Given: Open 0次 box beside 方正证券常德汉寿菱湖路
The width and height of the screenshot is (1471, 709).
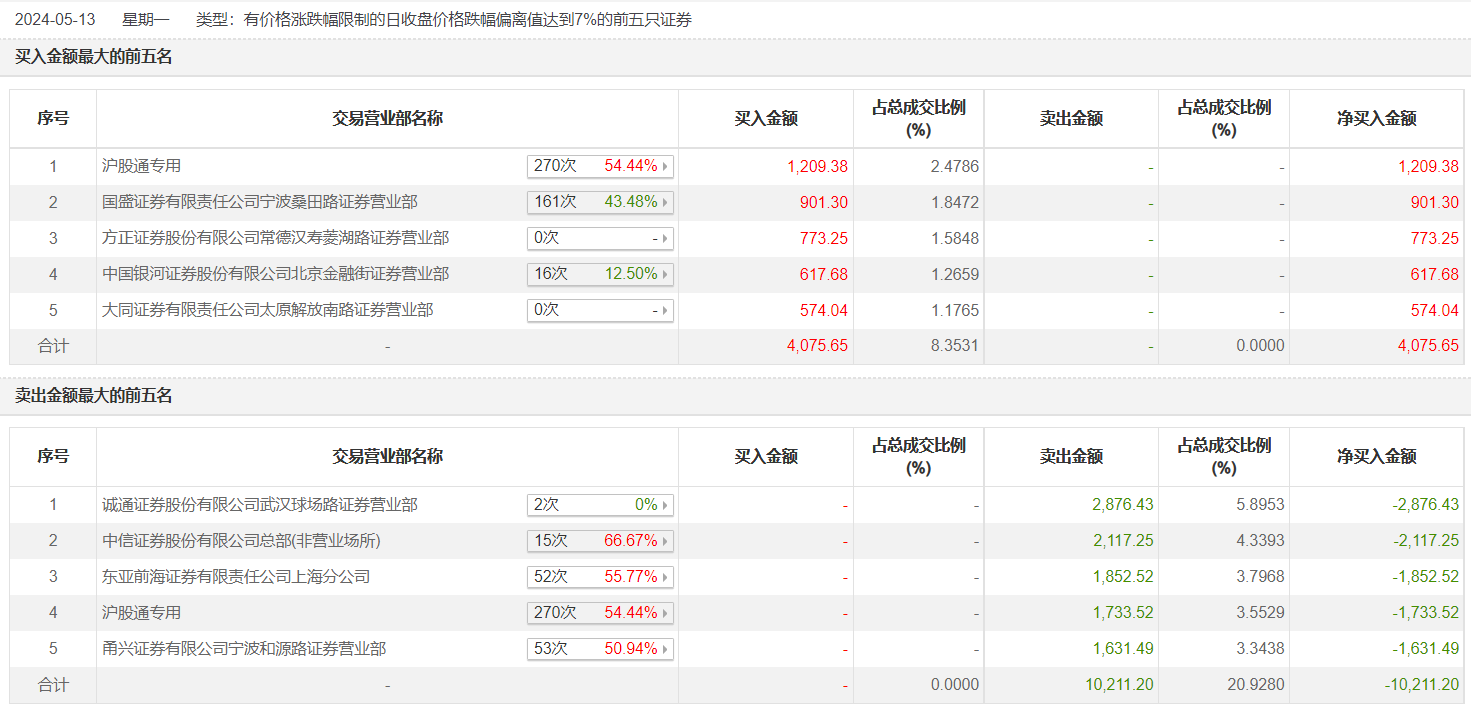Looking at the screenshot, I should [600, 238].
